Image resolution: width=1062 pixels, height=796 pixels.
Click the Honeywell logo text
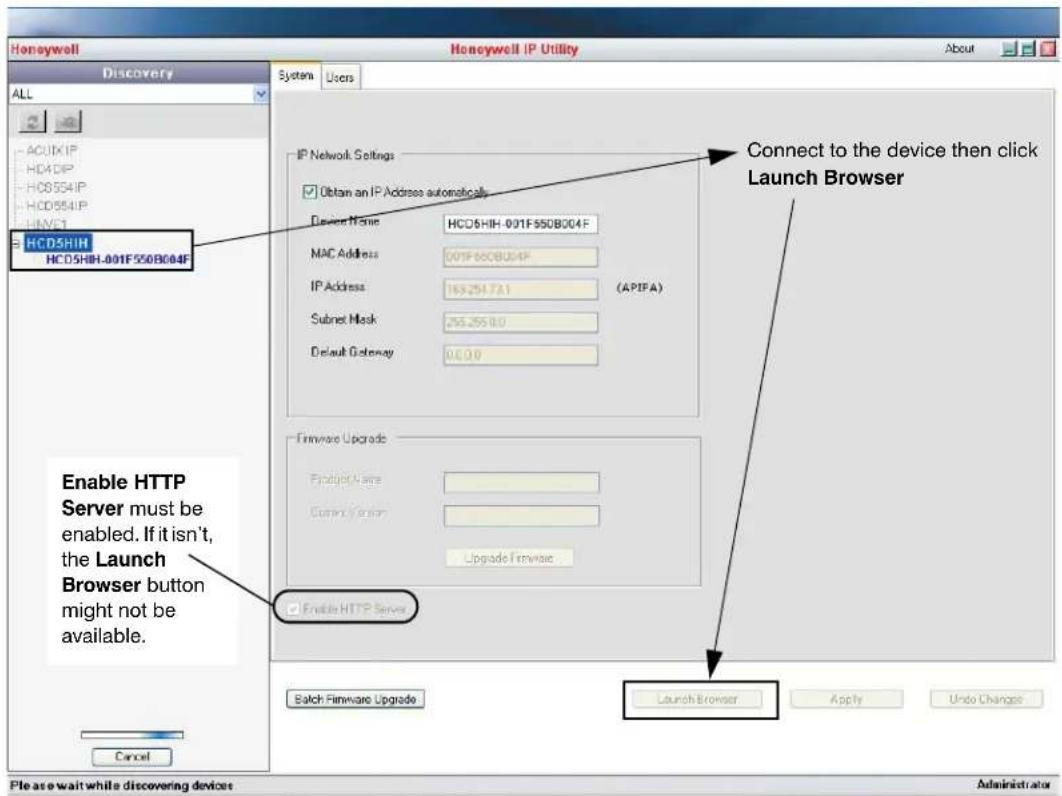[45, 49]
